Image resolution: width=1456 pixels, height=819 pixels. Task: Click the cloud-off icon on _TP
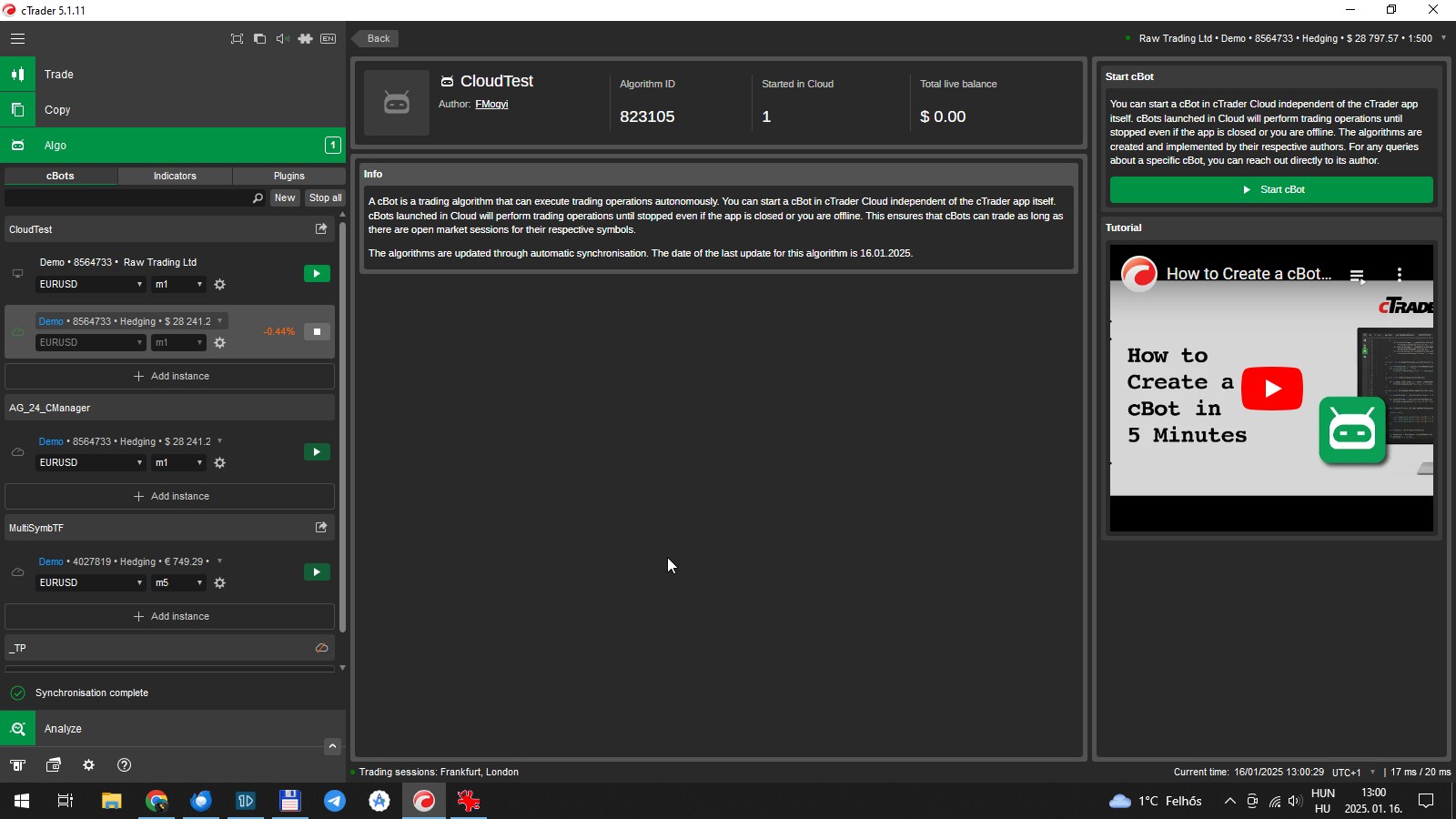tap(321, 648)
